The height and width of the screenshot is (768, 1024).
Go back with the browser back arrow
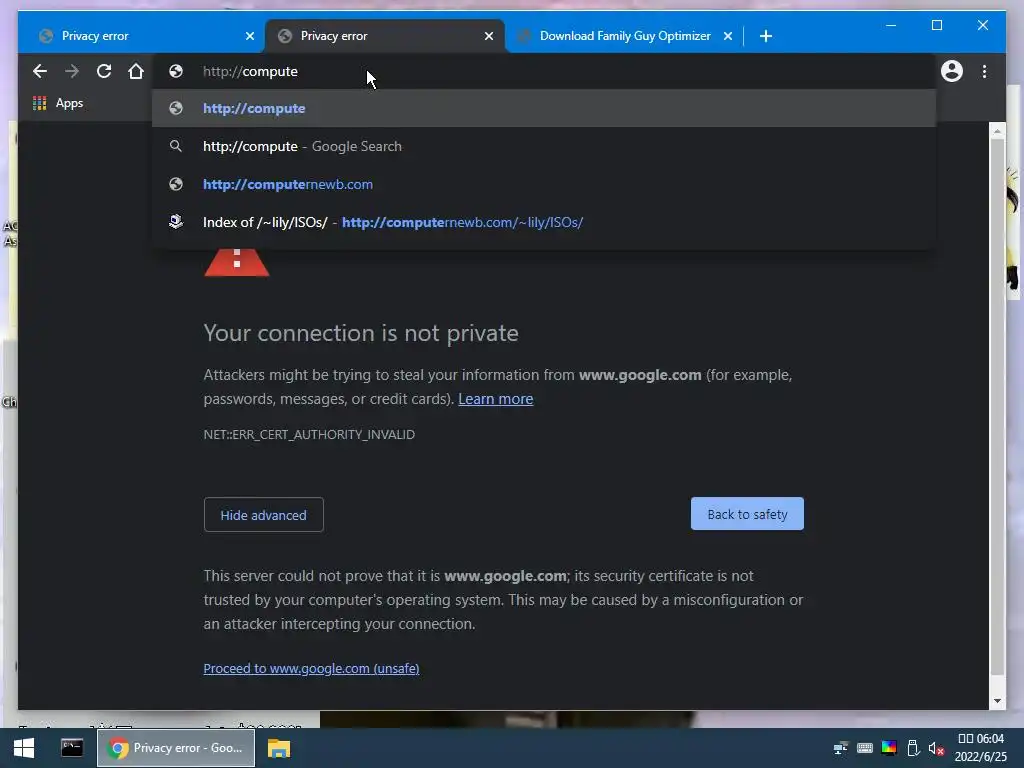point(40,71)
